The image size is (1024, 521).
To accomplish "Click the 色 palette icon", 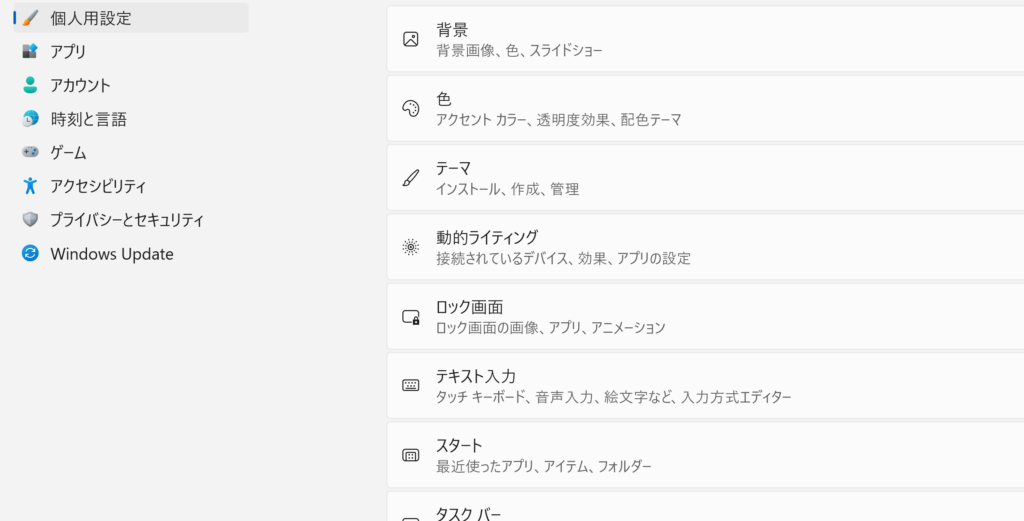I will pyautogui.click(x=410, y=108).
